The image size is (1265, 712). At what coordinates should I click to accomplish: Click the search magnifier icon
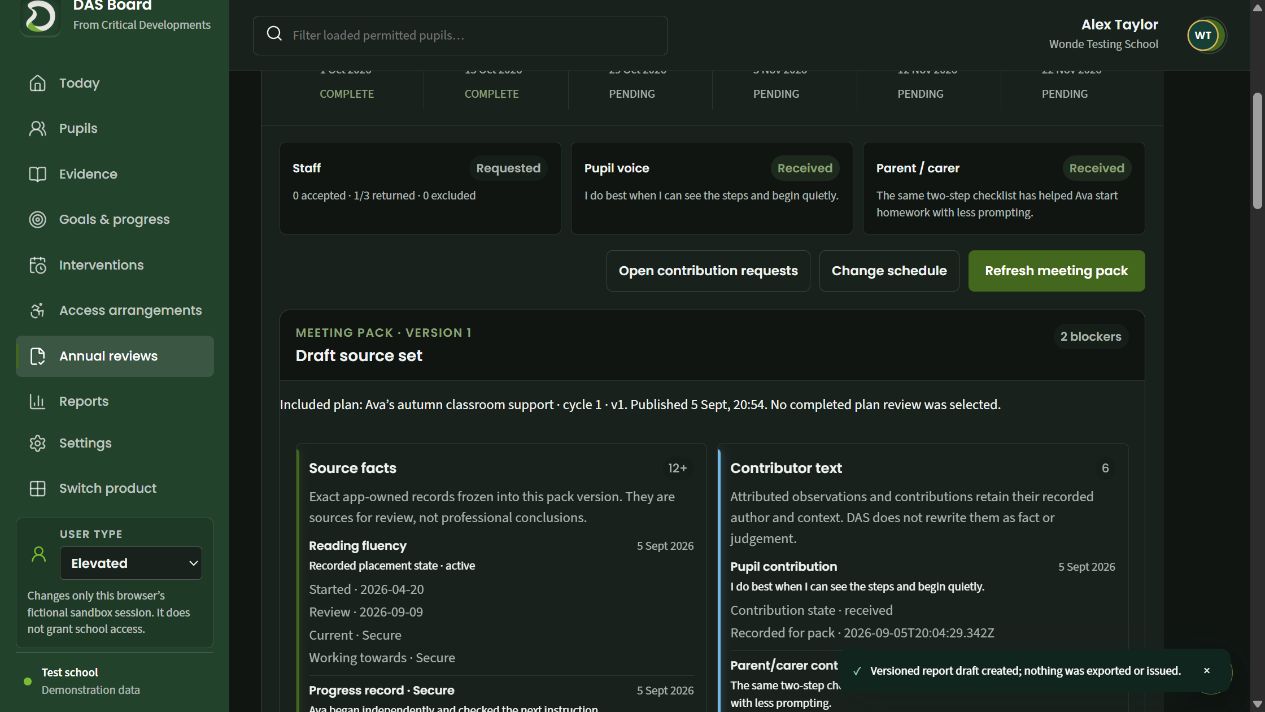tap(274, 34)
